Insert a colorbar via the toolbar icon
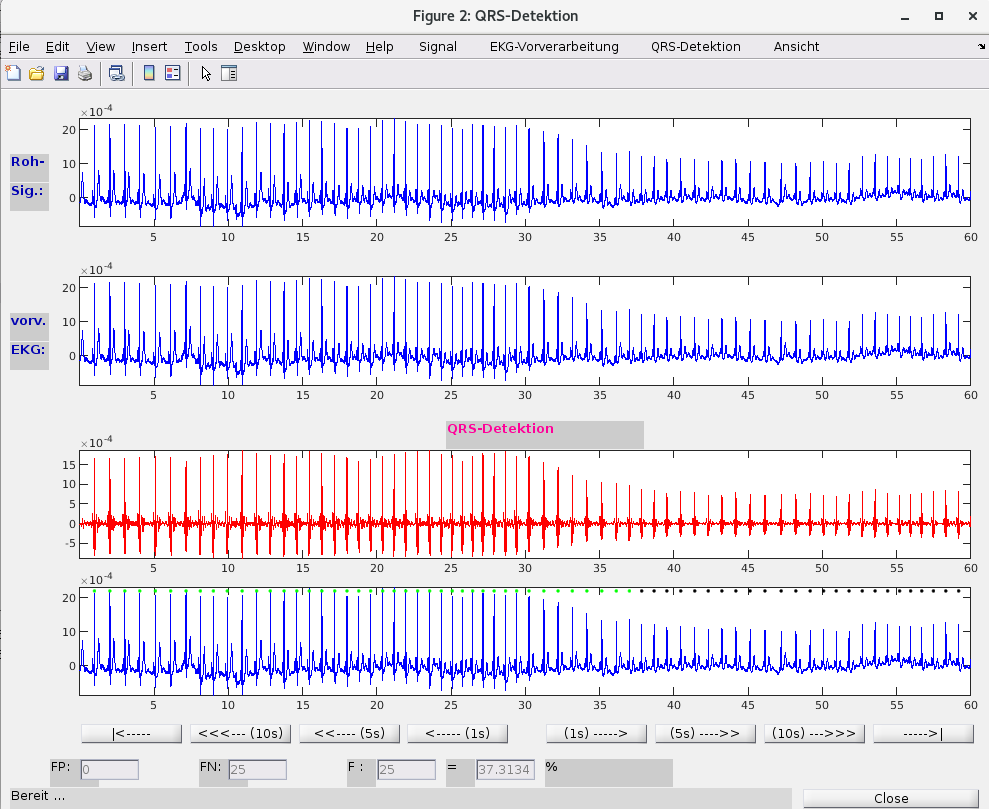 pos(149,73)
